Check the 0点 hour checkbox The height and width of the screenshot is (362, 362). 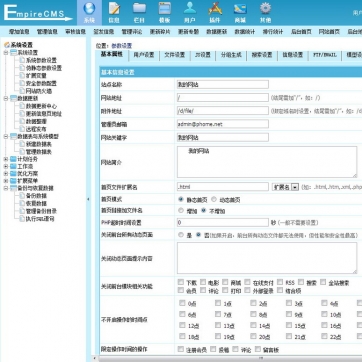[182, 303]
